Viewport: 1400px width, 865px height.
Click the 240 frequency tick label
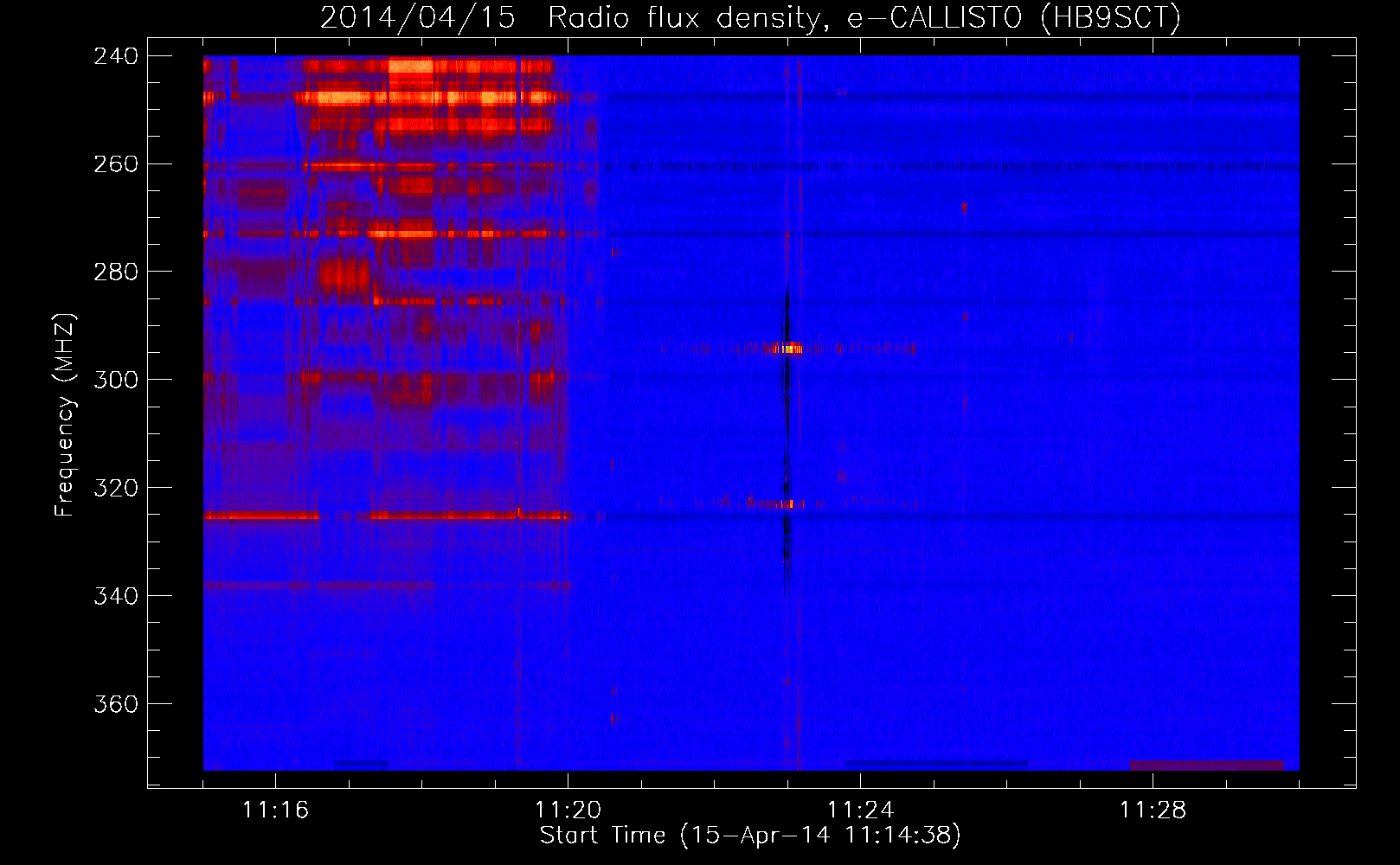click(x=116, y=56)
